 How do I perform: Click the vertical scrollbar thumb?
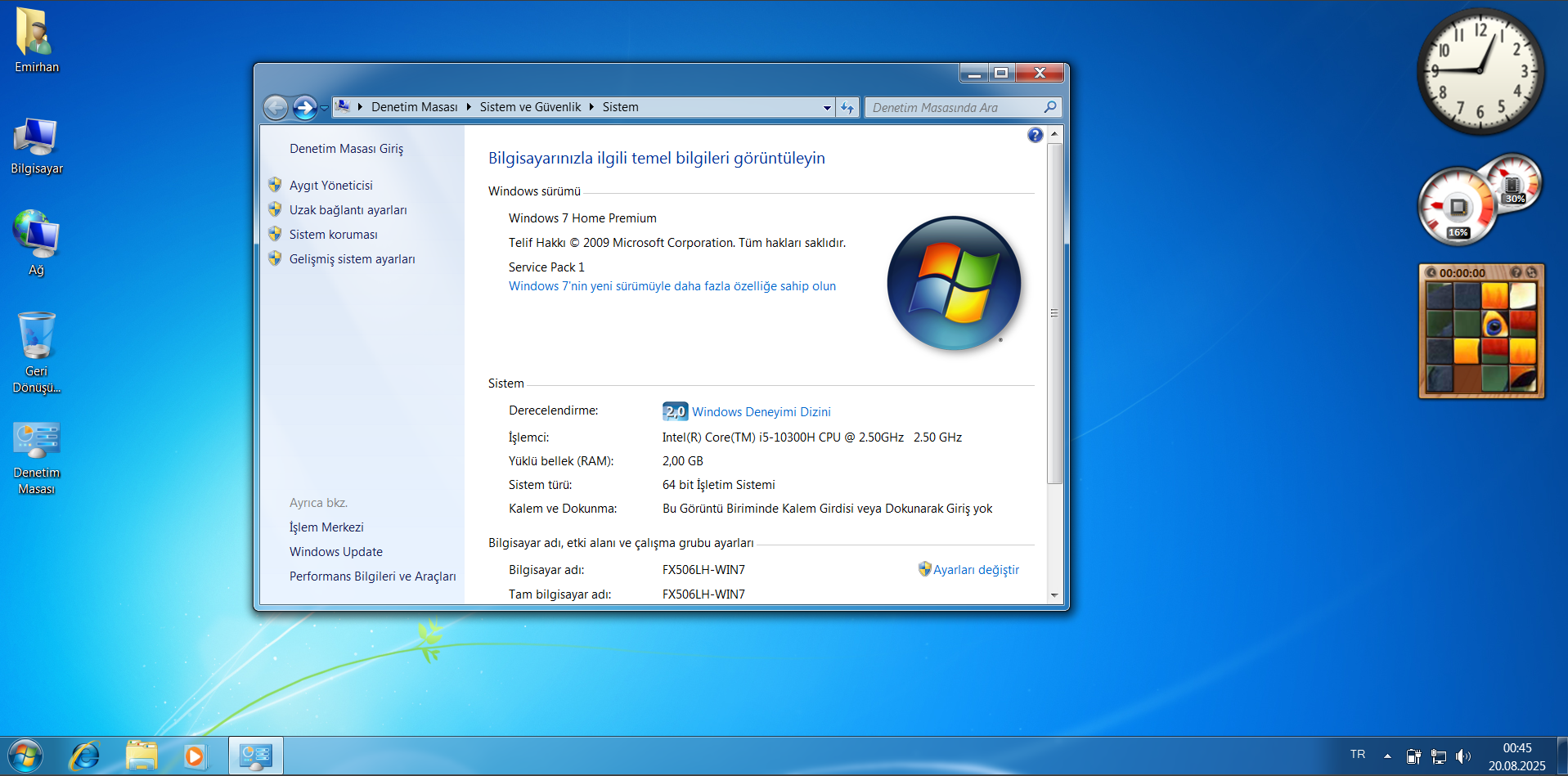pyautogui.click(x=1054, y=312)
